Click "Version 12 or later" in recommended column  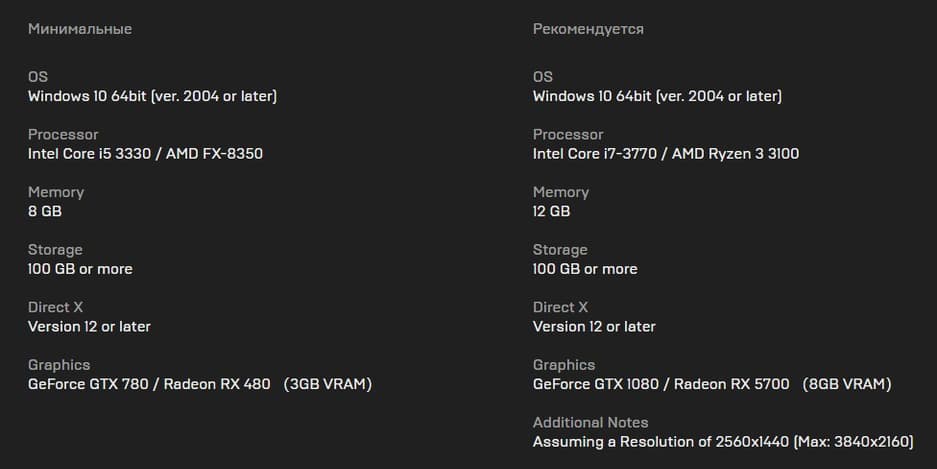click(594, 326)
